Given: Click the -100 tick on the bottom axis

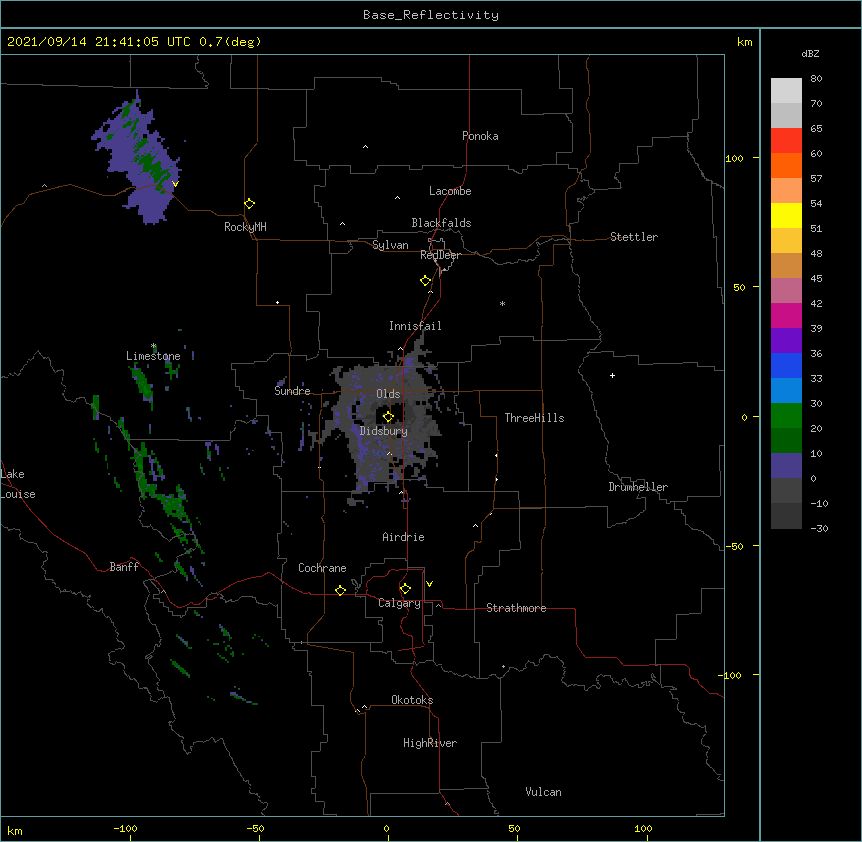Looking at the screenshot, I should [x=125, y=828].
